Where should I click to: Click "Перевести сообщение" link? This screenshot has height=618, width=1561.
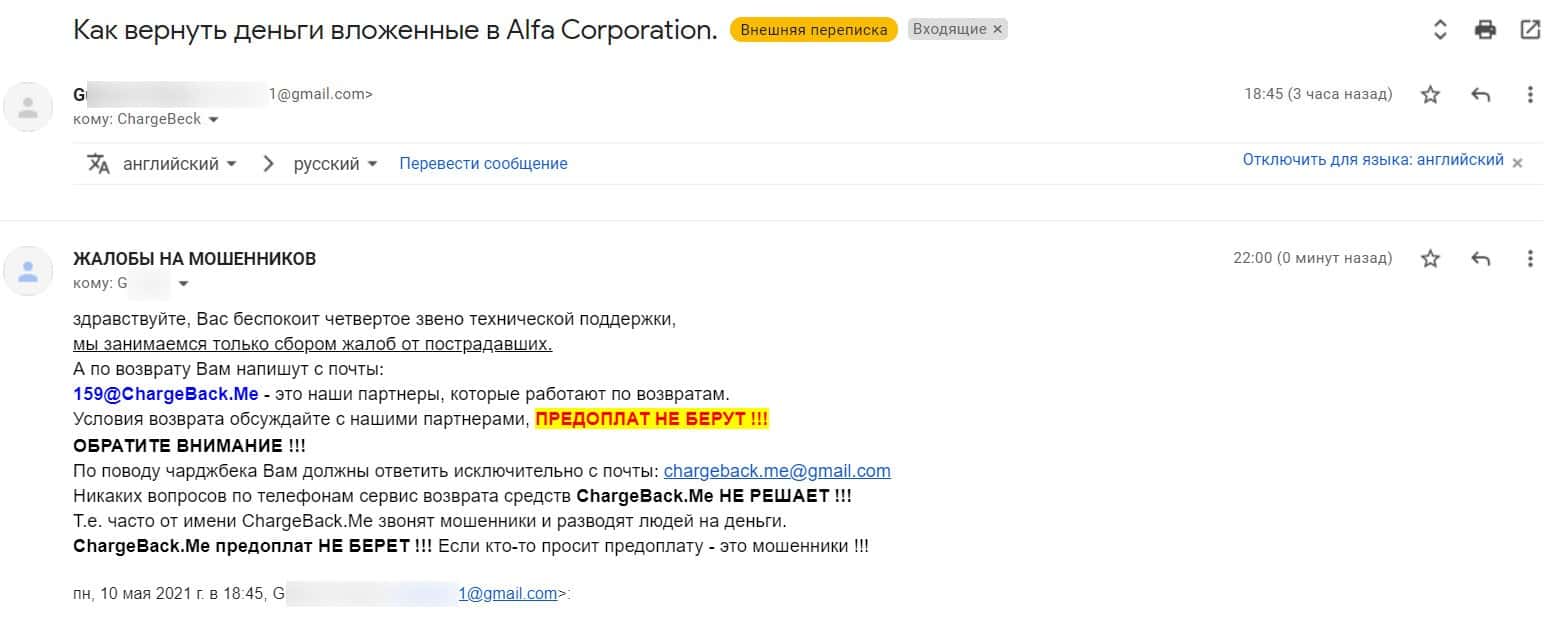click(x=483, y=164)
